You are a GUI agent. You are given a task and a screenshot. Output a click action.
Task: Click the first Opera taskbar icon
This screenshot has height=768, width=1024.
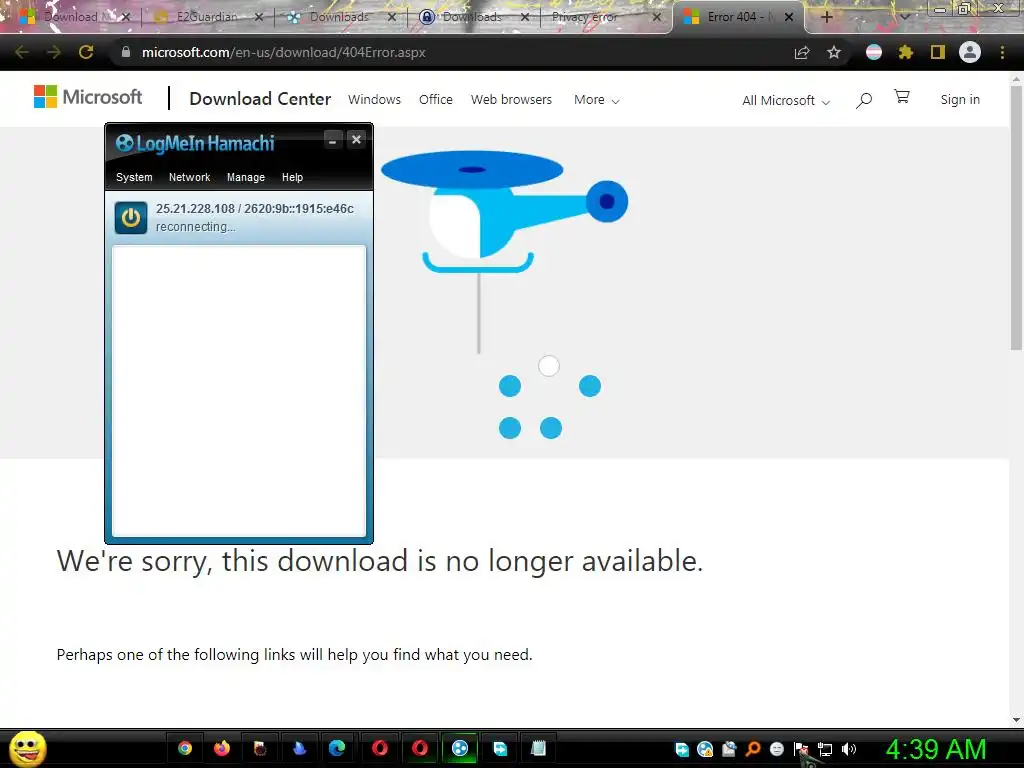[x=380, y=748]
